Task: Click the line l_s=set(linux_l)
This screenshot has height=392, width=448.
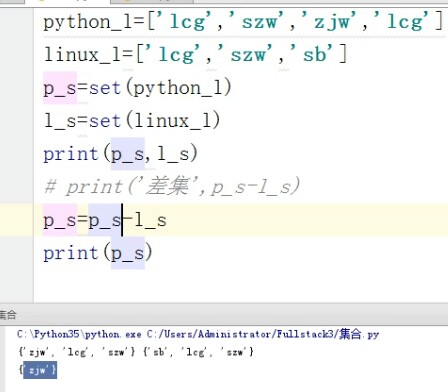Action: tap(132, 121)
